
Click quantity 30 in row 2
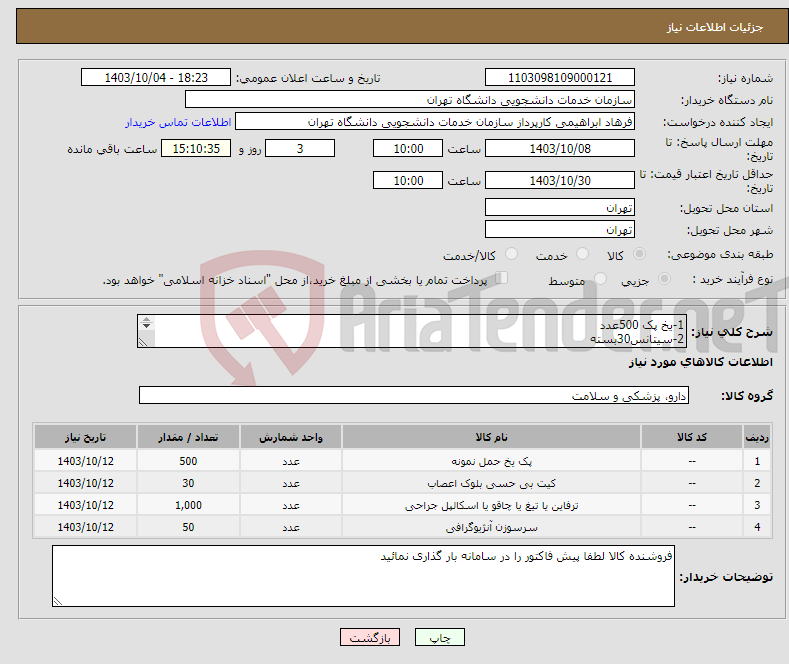pyautogui.click(x=188, y=483)
